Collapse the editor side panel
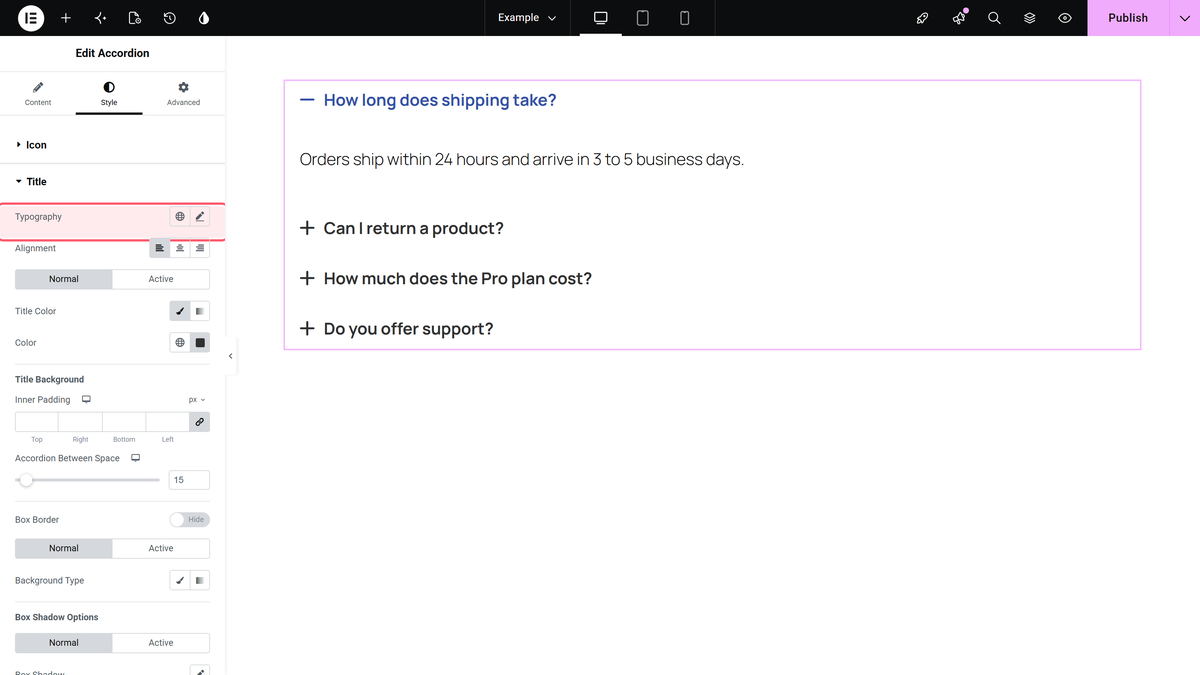The image size is (1200, 675). pyautogui.click(x=231, y=356)
